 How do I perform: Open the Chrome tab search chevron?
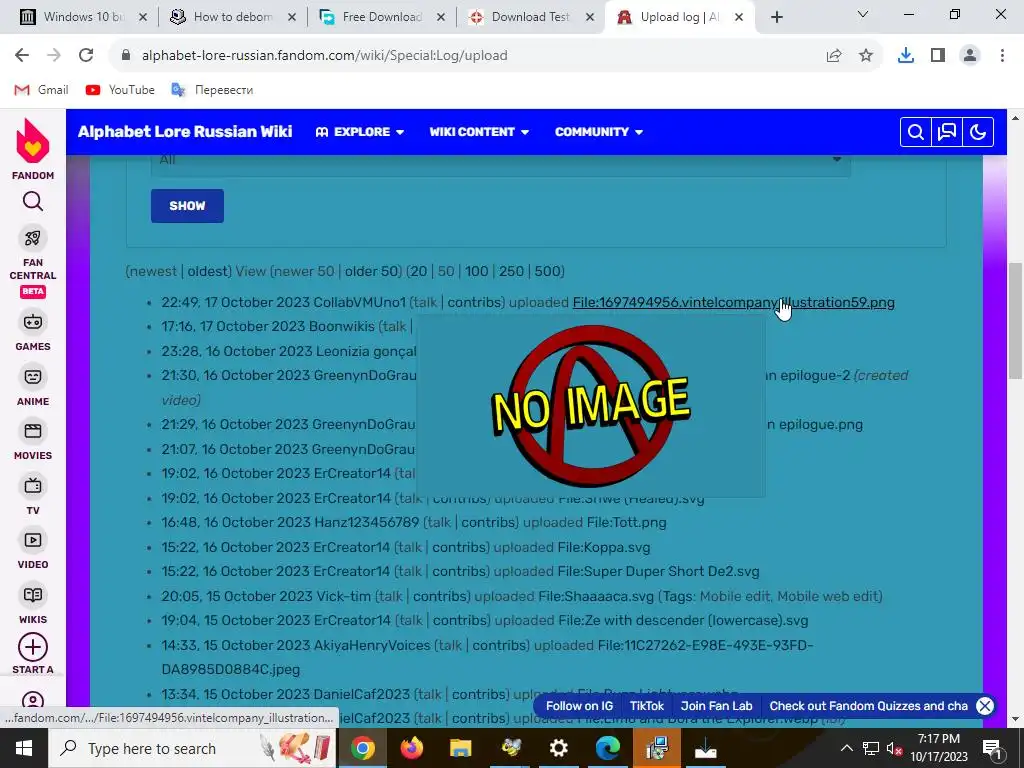(x=863, y=14)
